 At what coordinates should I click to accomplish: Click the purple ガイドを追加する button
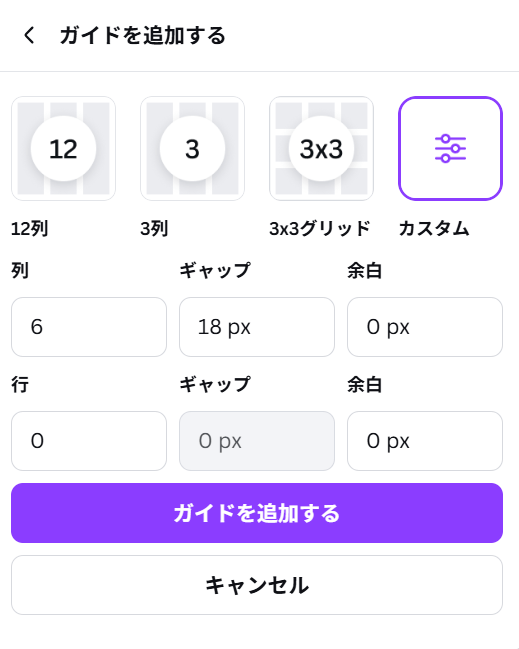tap(257, 513)
